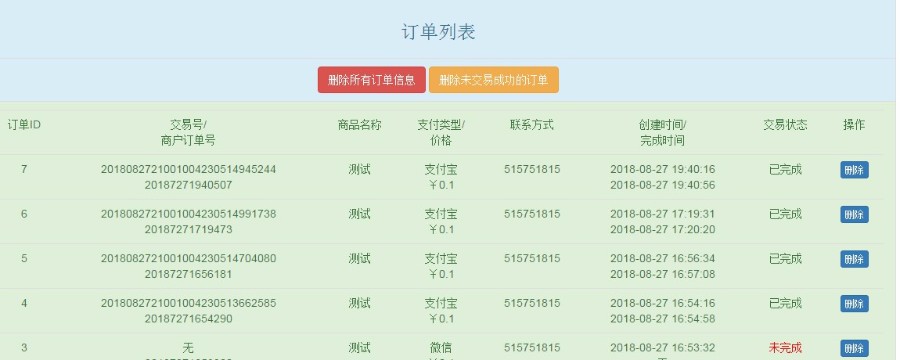
Task: Select transaction number 2018082721001004230514945244
Action: click(188, 169)
